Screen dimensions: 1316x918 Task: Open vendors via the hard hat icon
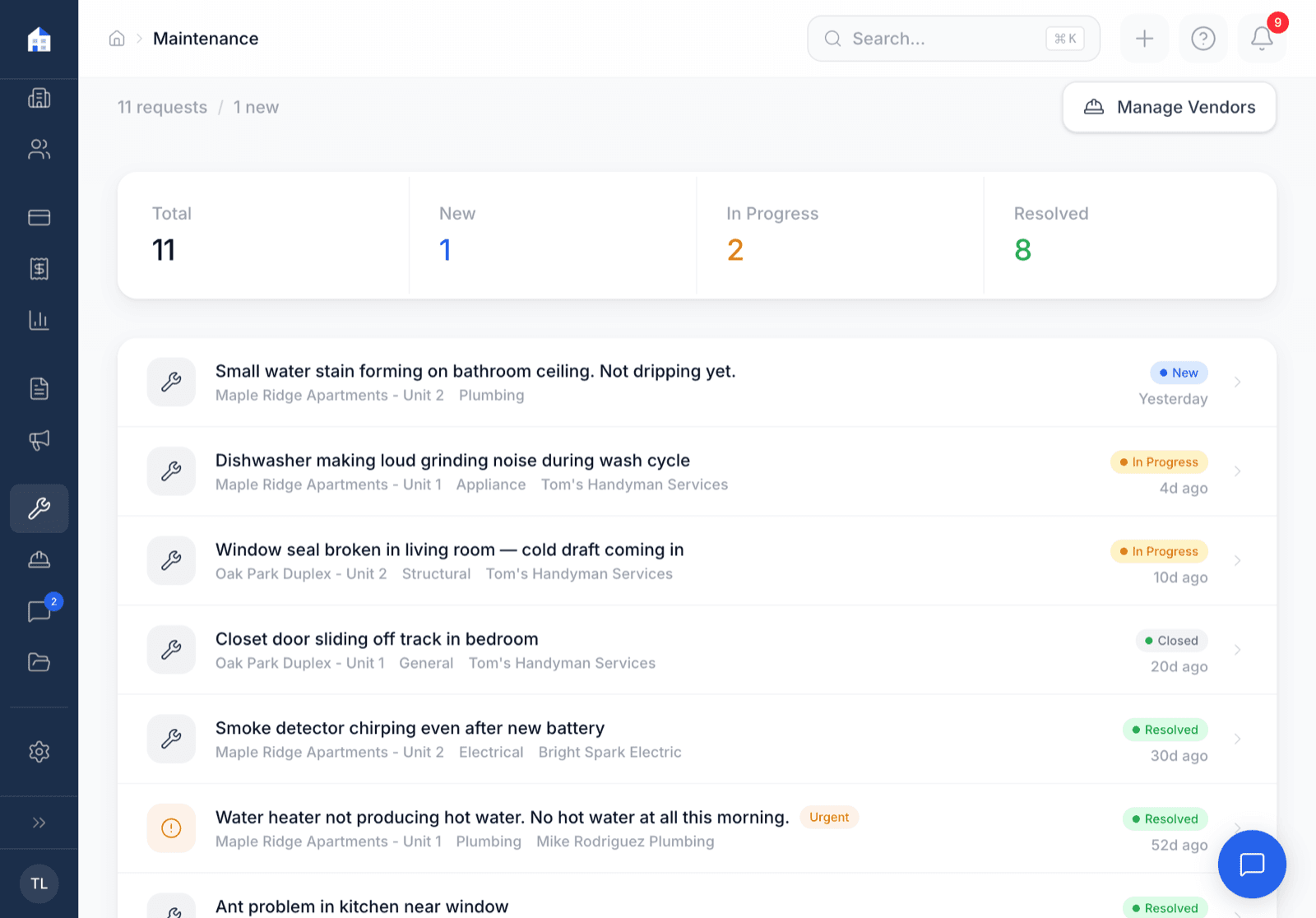click(x=39, y=559)
